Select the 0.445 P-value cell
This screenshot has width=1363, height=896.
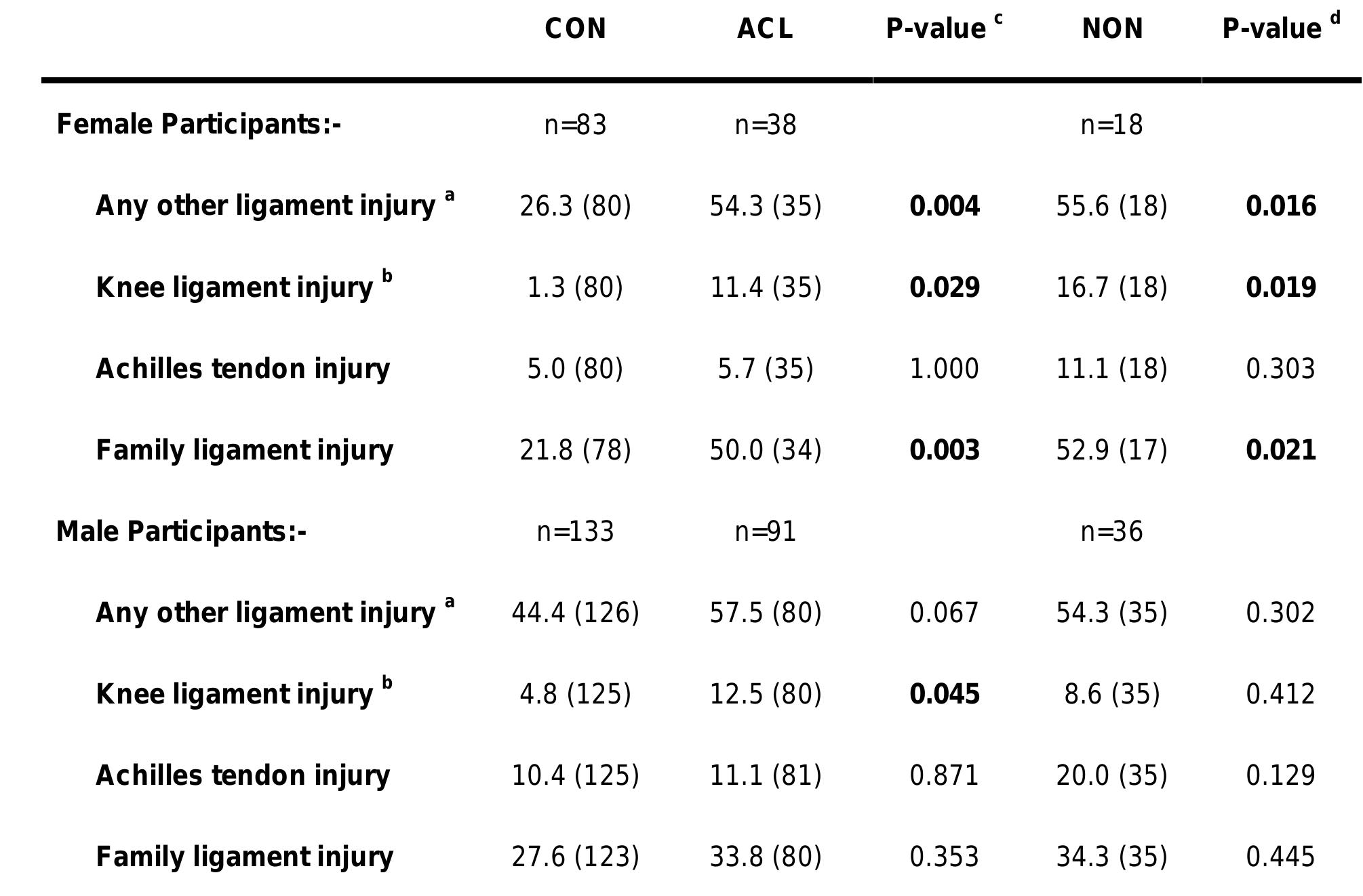1280,857
